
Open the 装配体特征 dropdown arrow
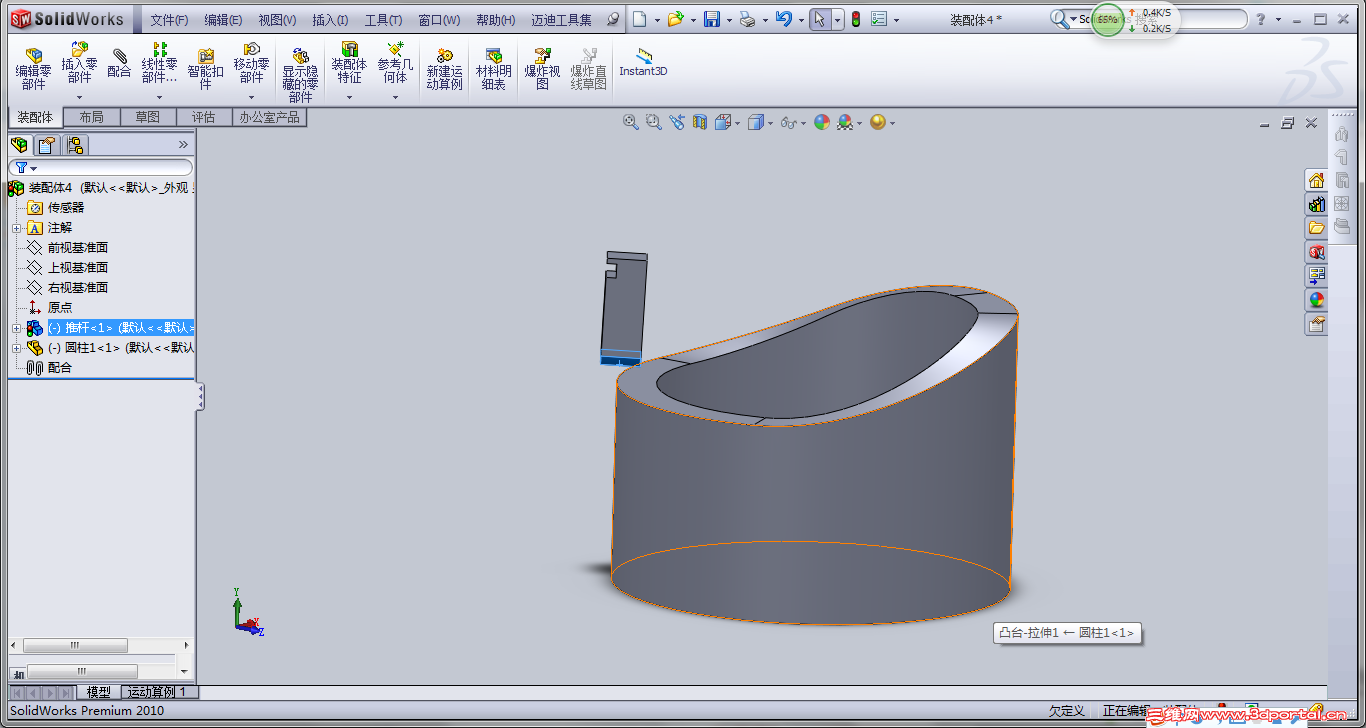click(x=349, y=97)
